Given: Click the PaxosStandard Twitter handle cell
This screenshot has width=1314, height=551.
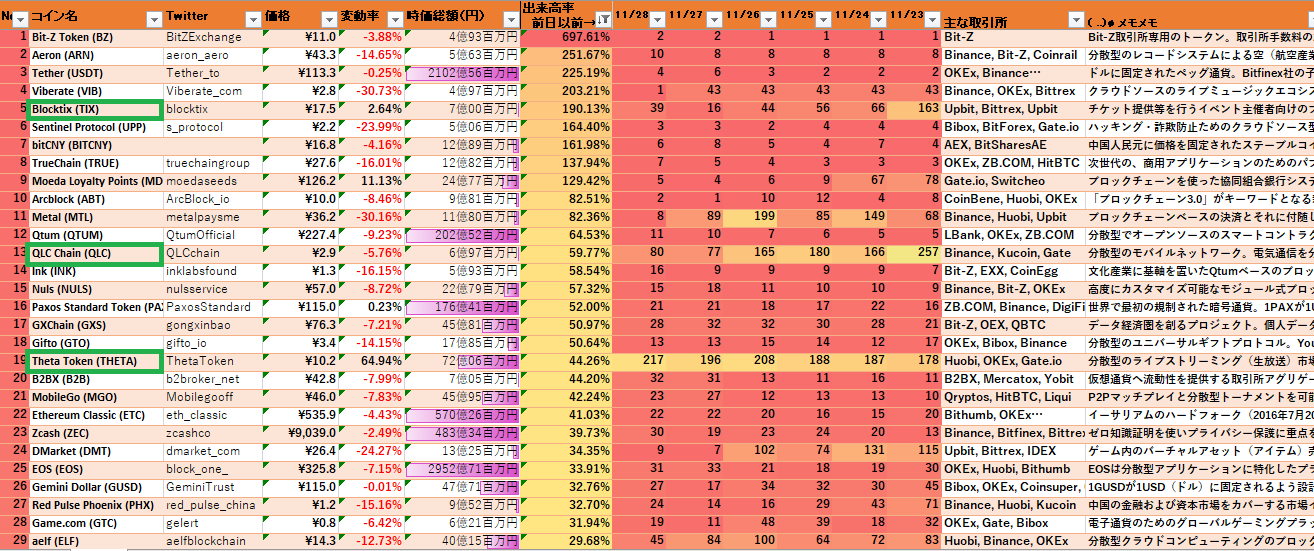Looking at the screenshot, I should [213, 307].
